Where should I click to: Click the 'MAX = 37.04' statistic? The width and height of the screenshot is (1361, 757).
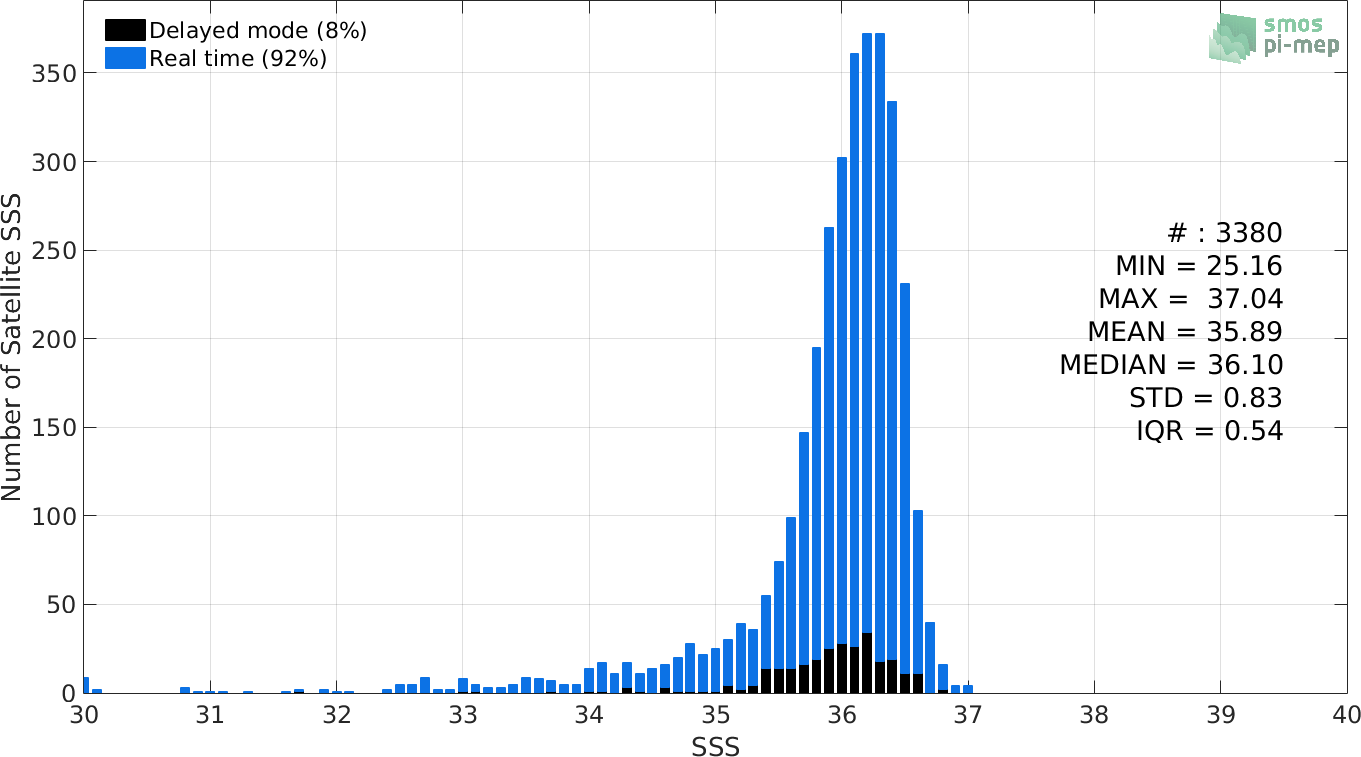point(1190,299)
